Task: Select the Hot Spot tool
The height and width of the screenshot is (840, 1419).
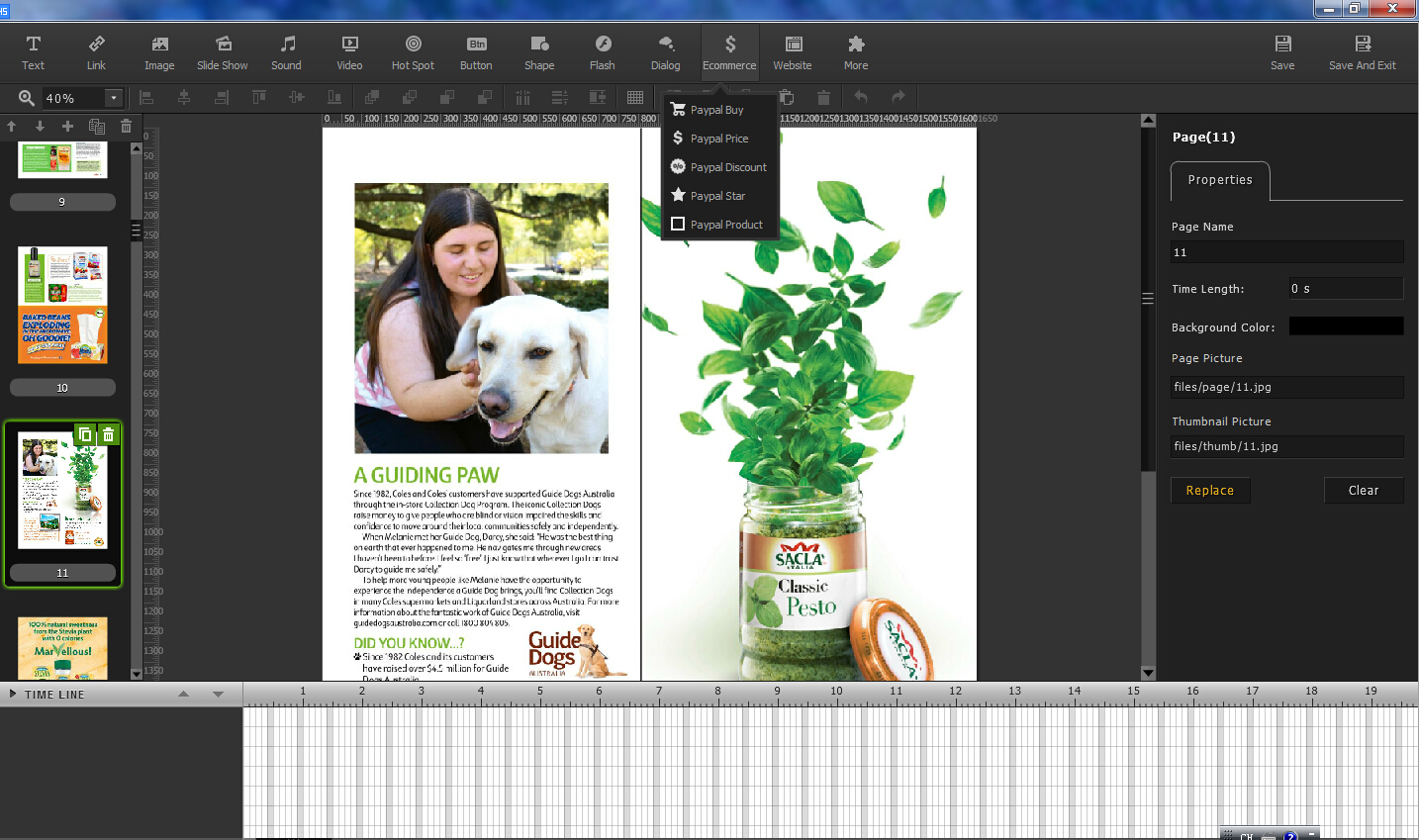Action: point(413,52)
